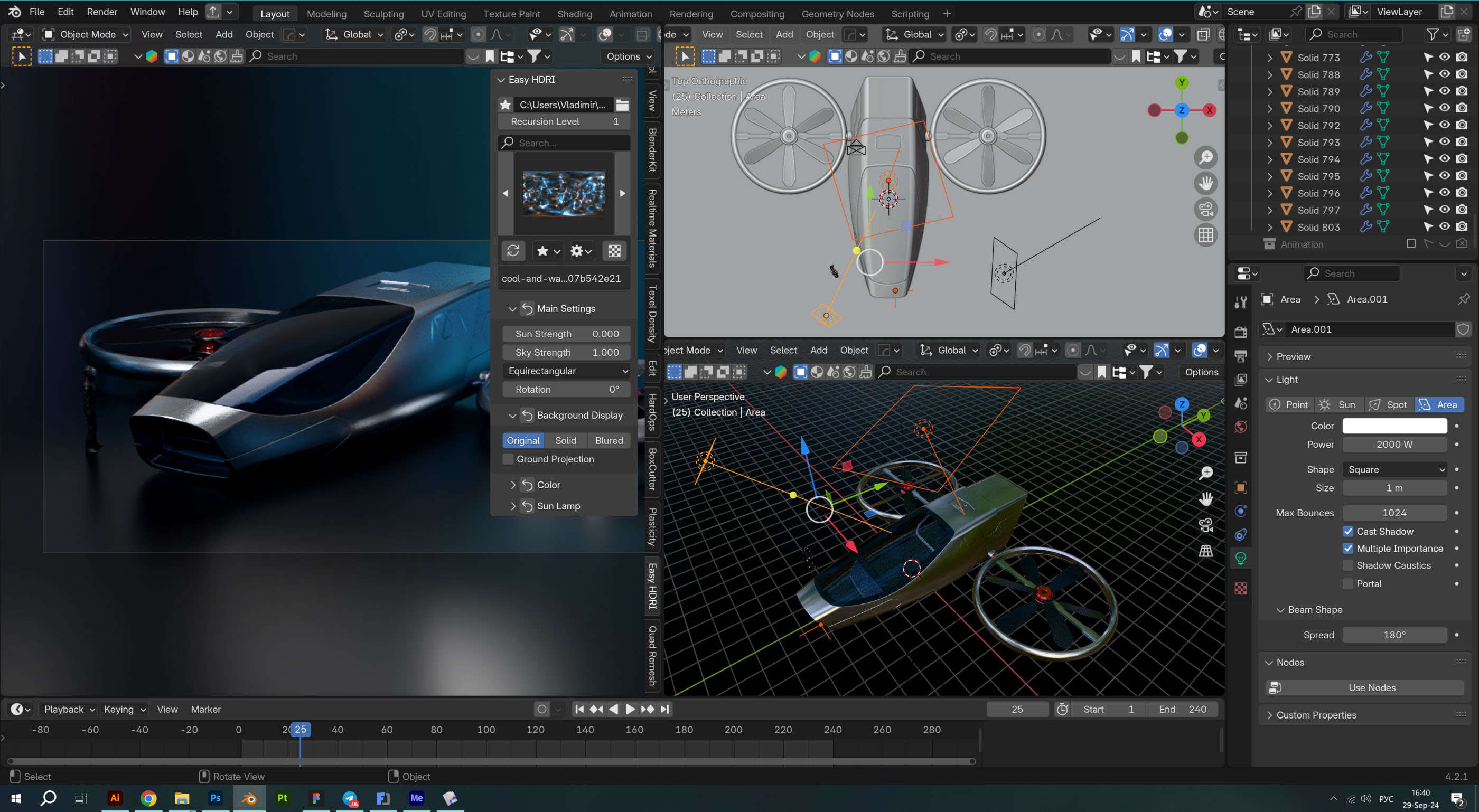Click the folder icon beside the HDRI path
Screen dimensions: 1479x812
click(x=622, y=105)
